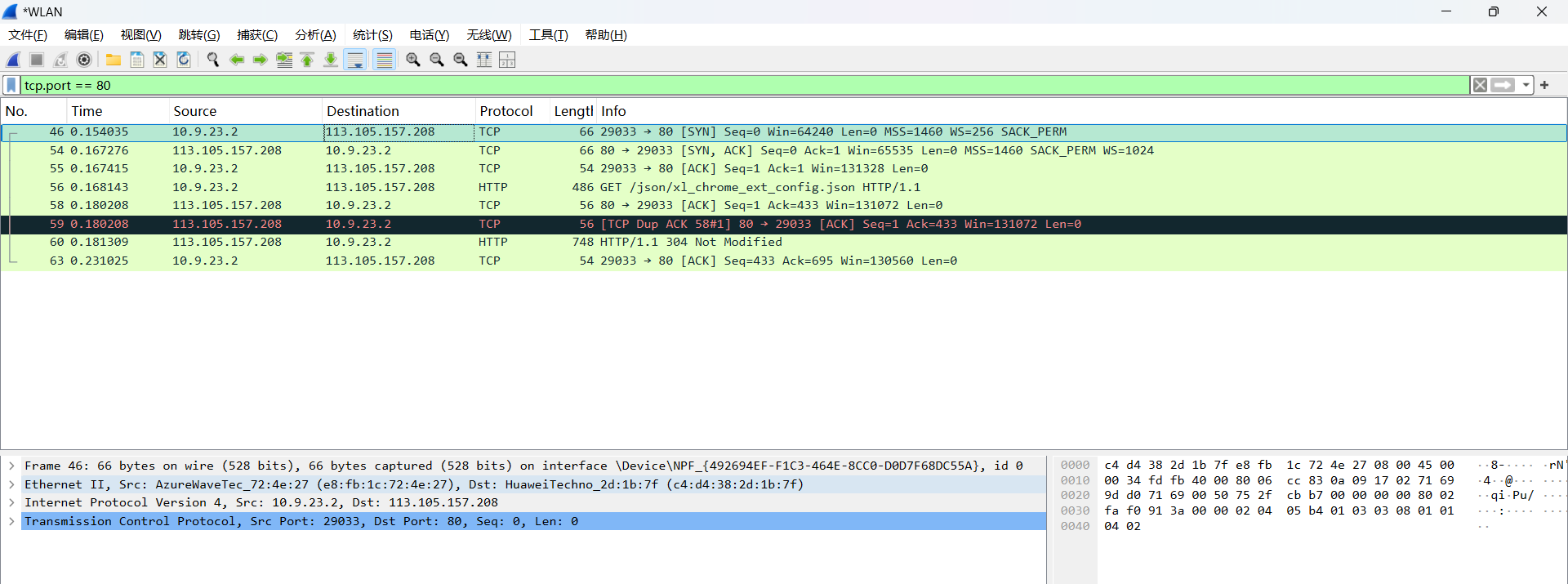Sort packets by the Source column
The width and height of the screenshot is (1568, 584).
click(246, 111)
